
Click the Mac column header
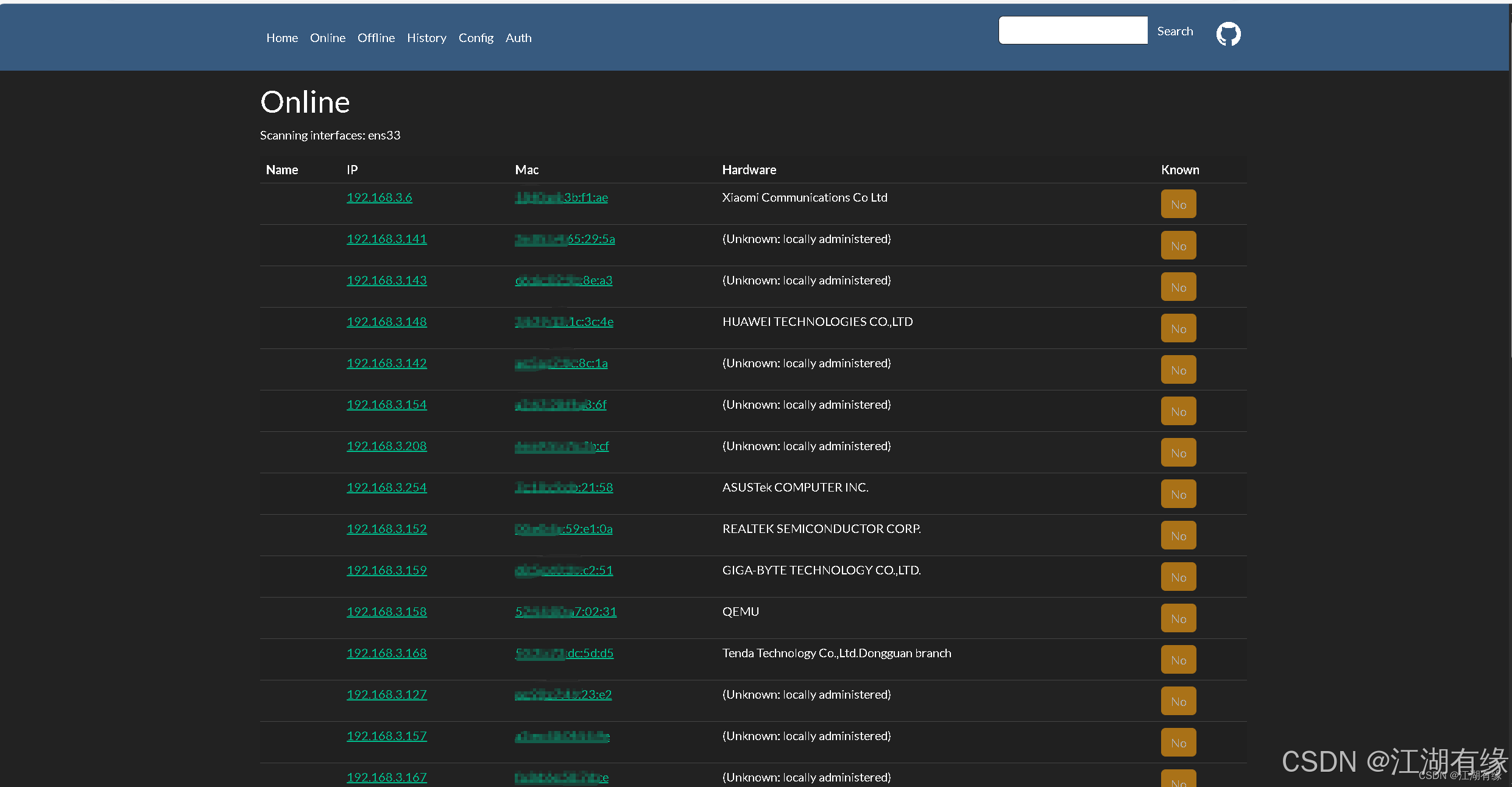(527, 170)
